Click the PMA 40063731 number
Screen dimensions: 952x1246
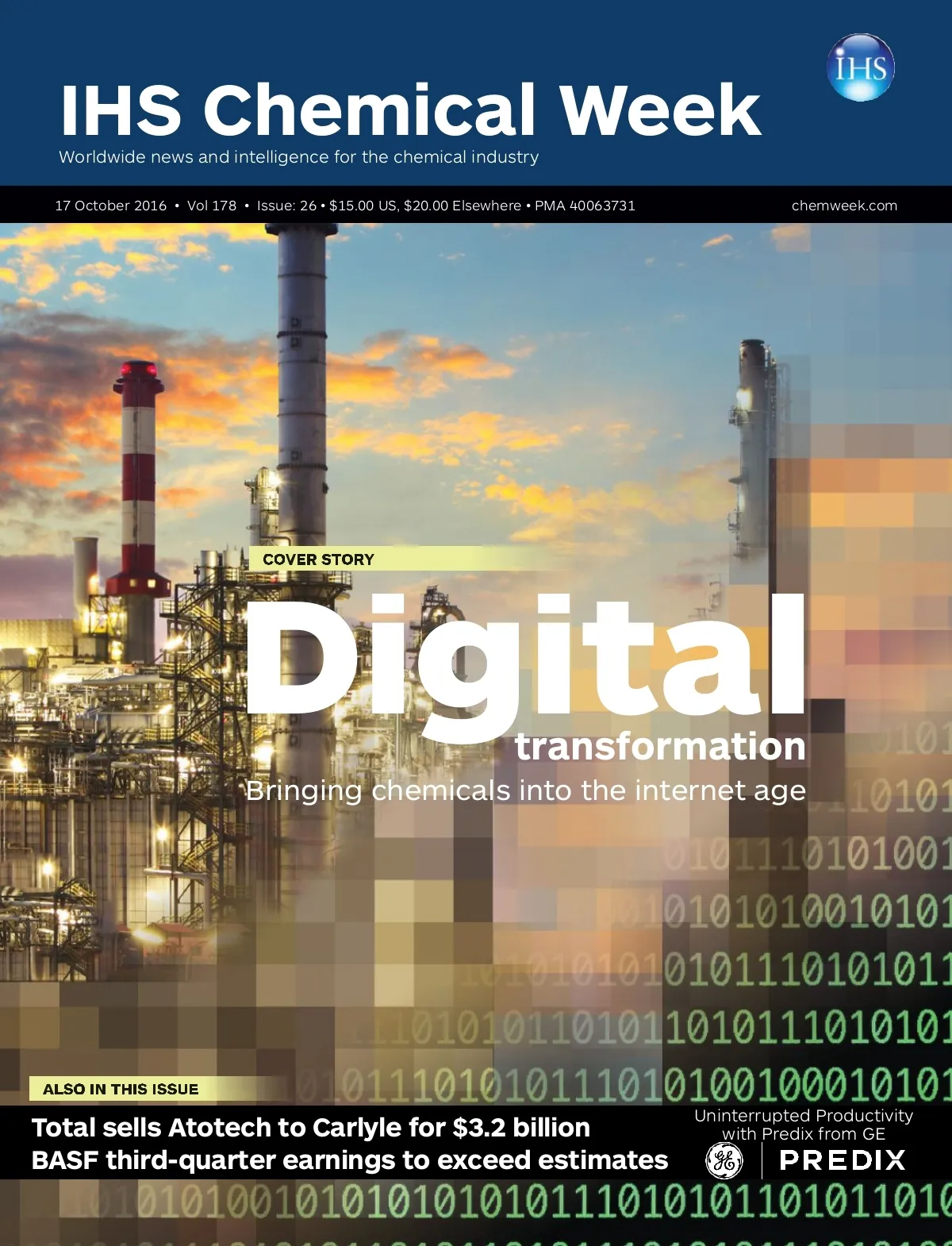(x=585, y=206)
